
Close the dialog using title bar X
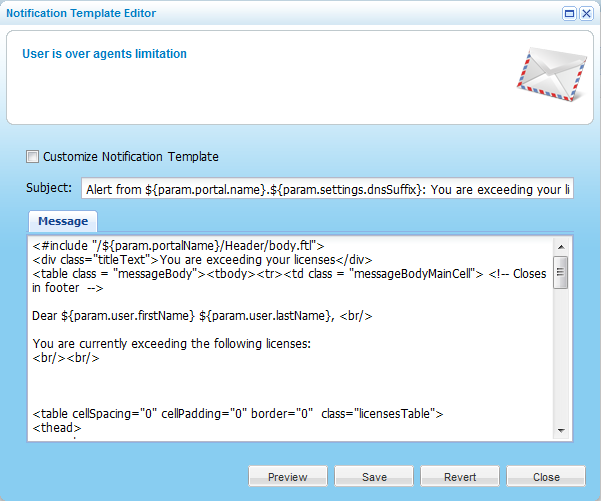pyautogui.click(x=586, y=14)
